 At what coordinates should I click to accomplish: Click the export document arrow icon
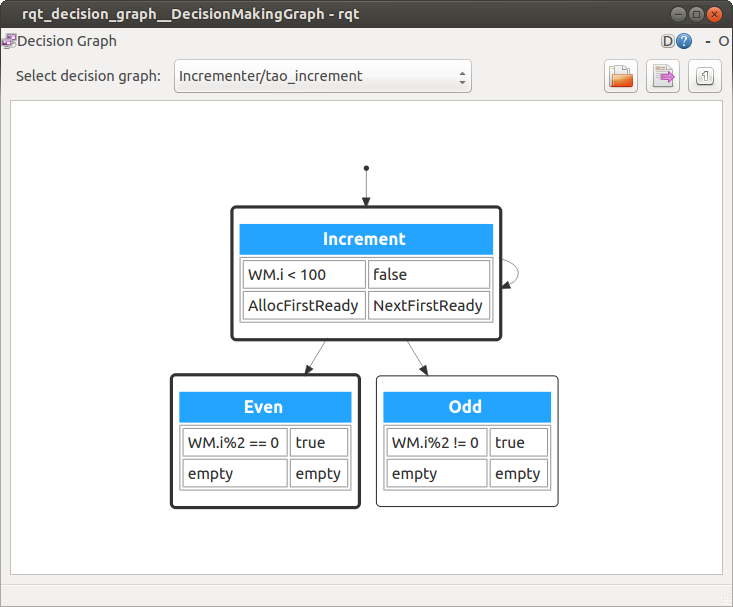coord(663,77)
